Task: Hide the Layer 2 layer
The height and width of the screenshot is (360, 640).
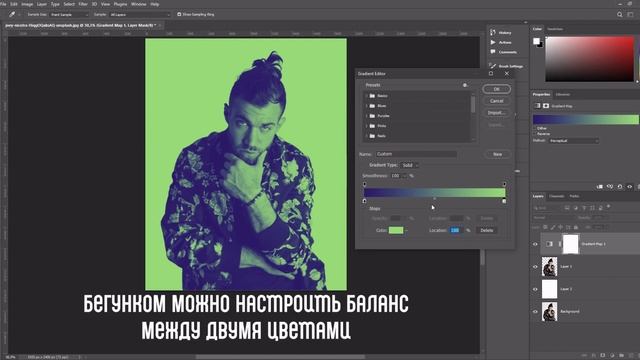Action: pyautogui.click(x=535, y=289)
